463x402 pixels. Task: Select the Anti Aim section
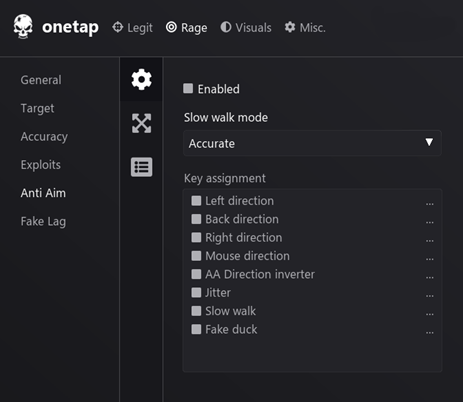43,193
